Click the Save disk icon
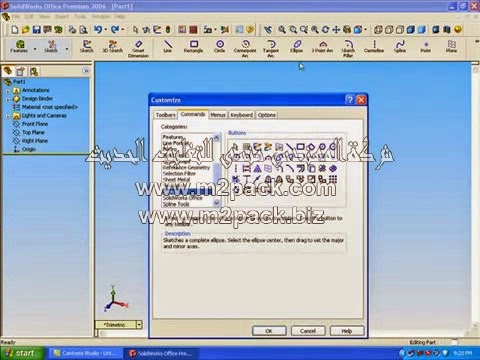Screen dimensions: 480x360 [36, 30]
